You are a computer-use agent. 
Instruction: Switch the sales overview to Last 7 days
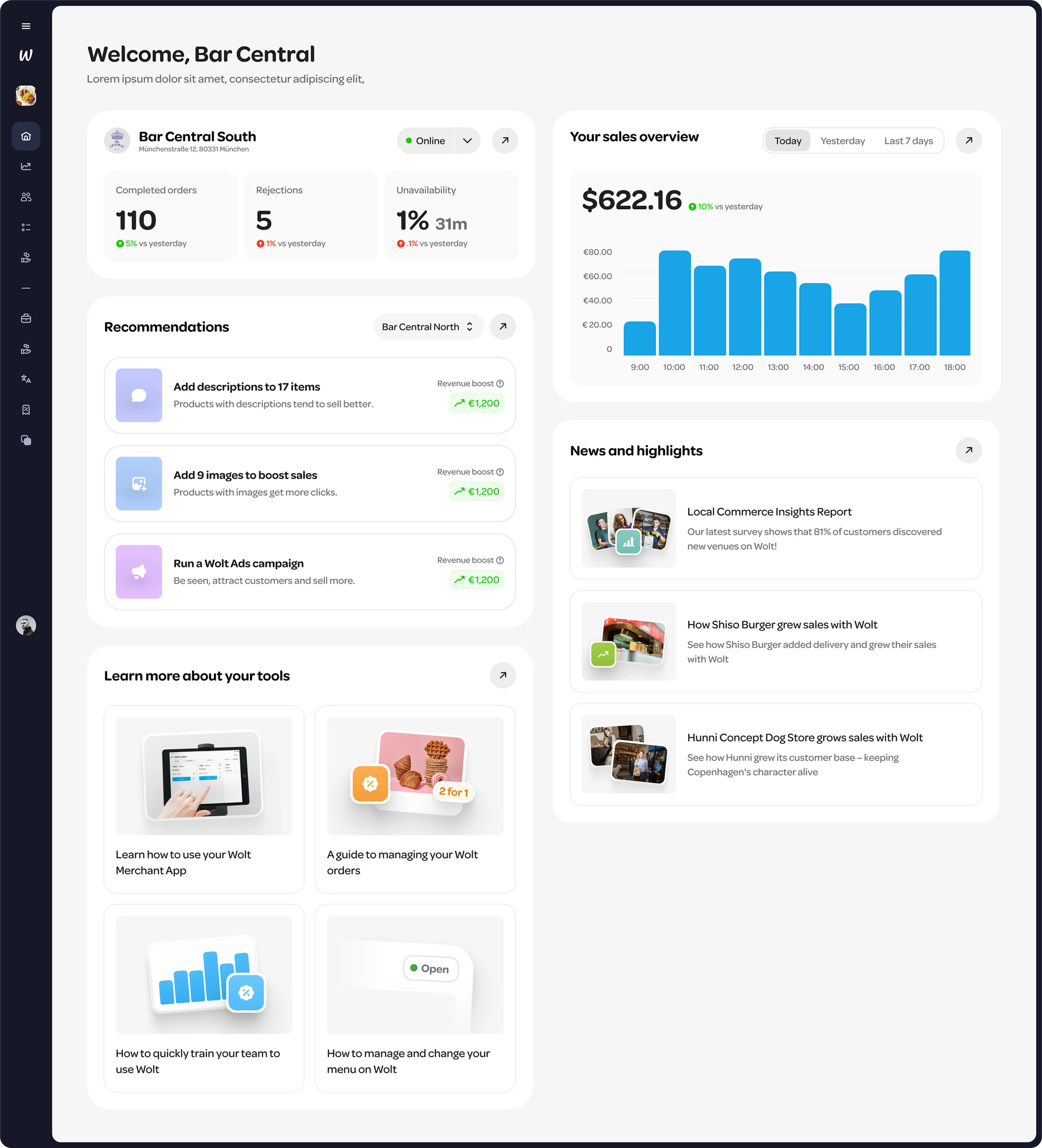[x=908, y=141]
